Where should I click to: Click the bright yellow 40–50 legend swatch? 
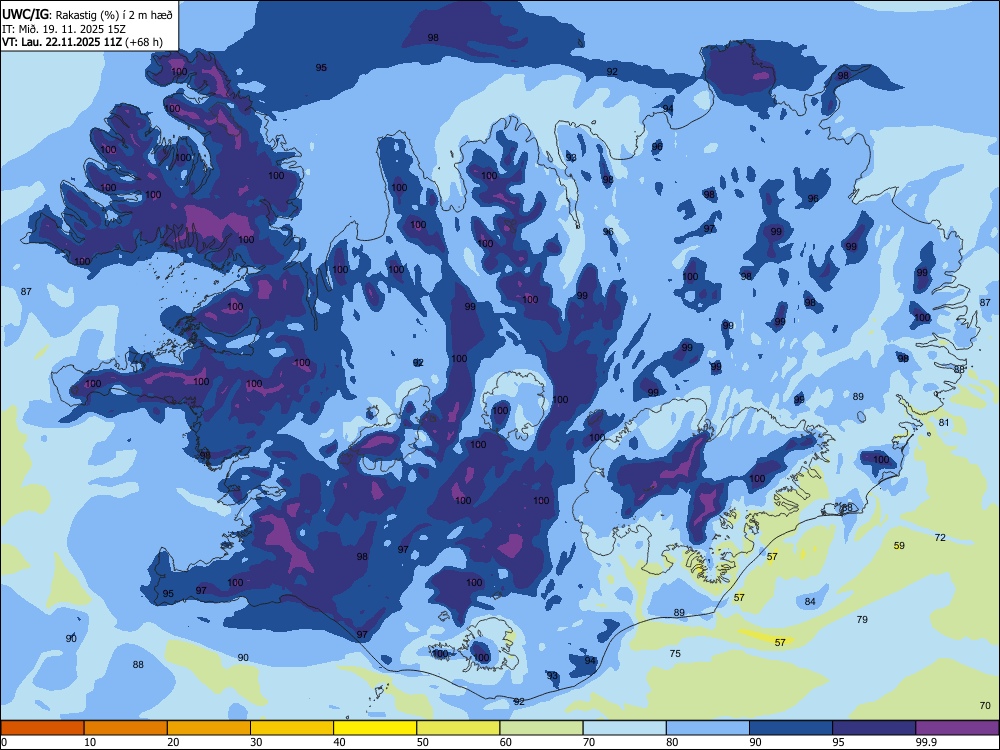click(x=375, y=728)
